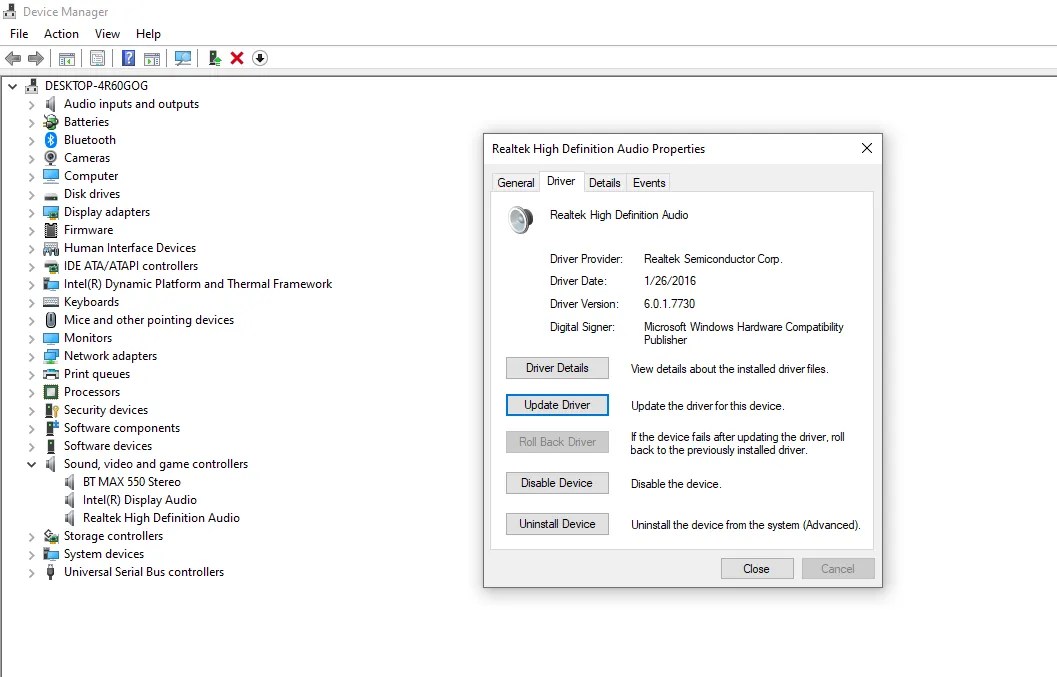Viewport: 1057px width, 677px height.
Task: Expand the Network adapters category
Action: (30, 356)
